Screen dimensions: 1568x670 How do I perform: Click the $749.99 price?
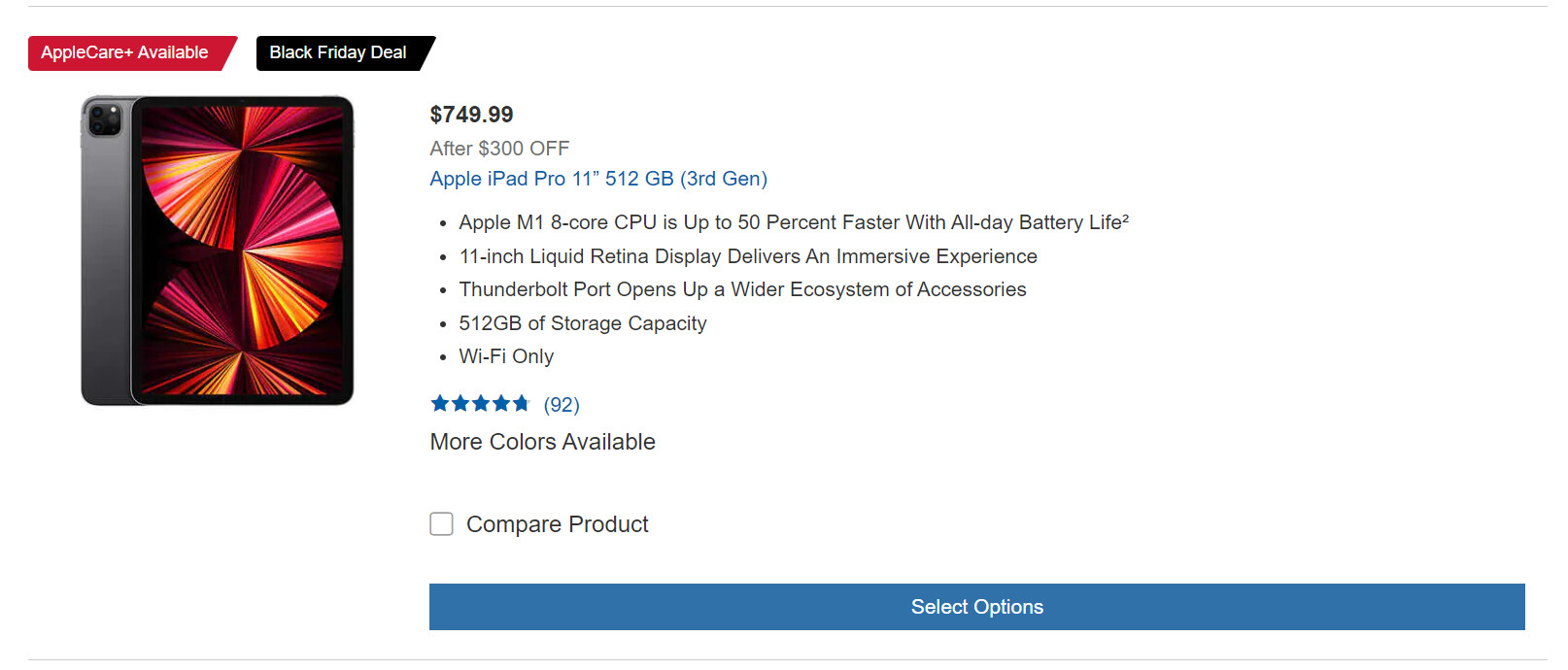(x=471, y=115)
